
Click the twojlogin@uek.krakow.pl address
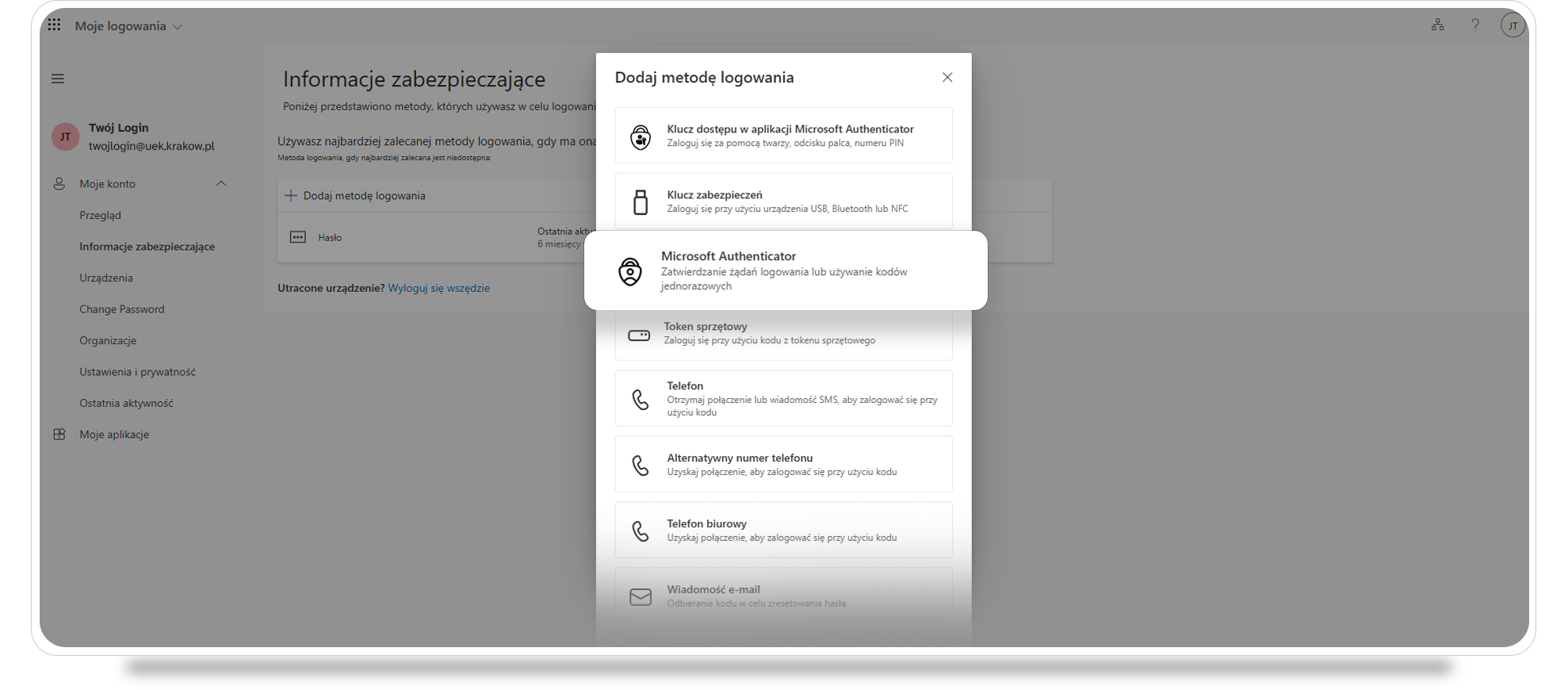click(x=151, y=146)
